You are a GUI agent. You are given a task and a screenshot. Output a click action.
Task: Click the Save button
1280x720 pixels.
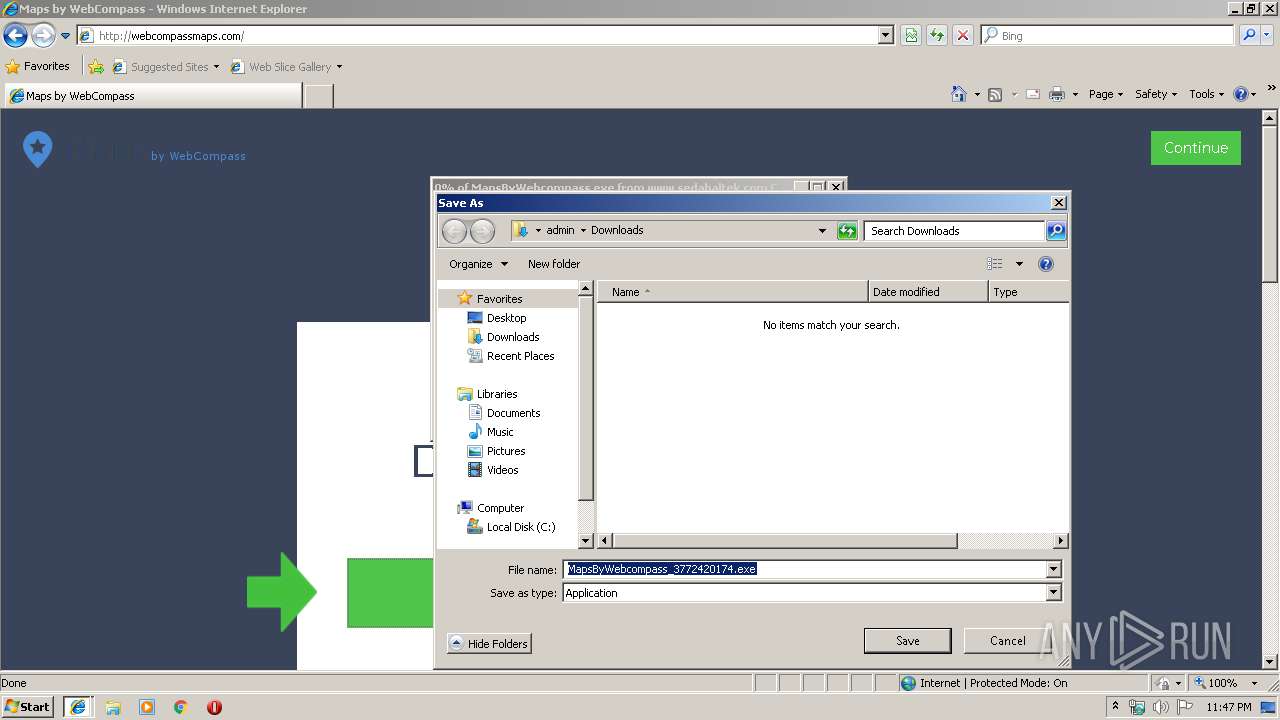pyautogui.click(x=908, y=641)
